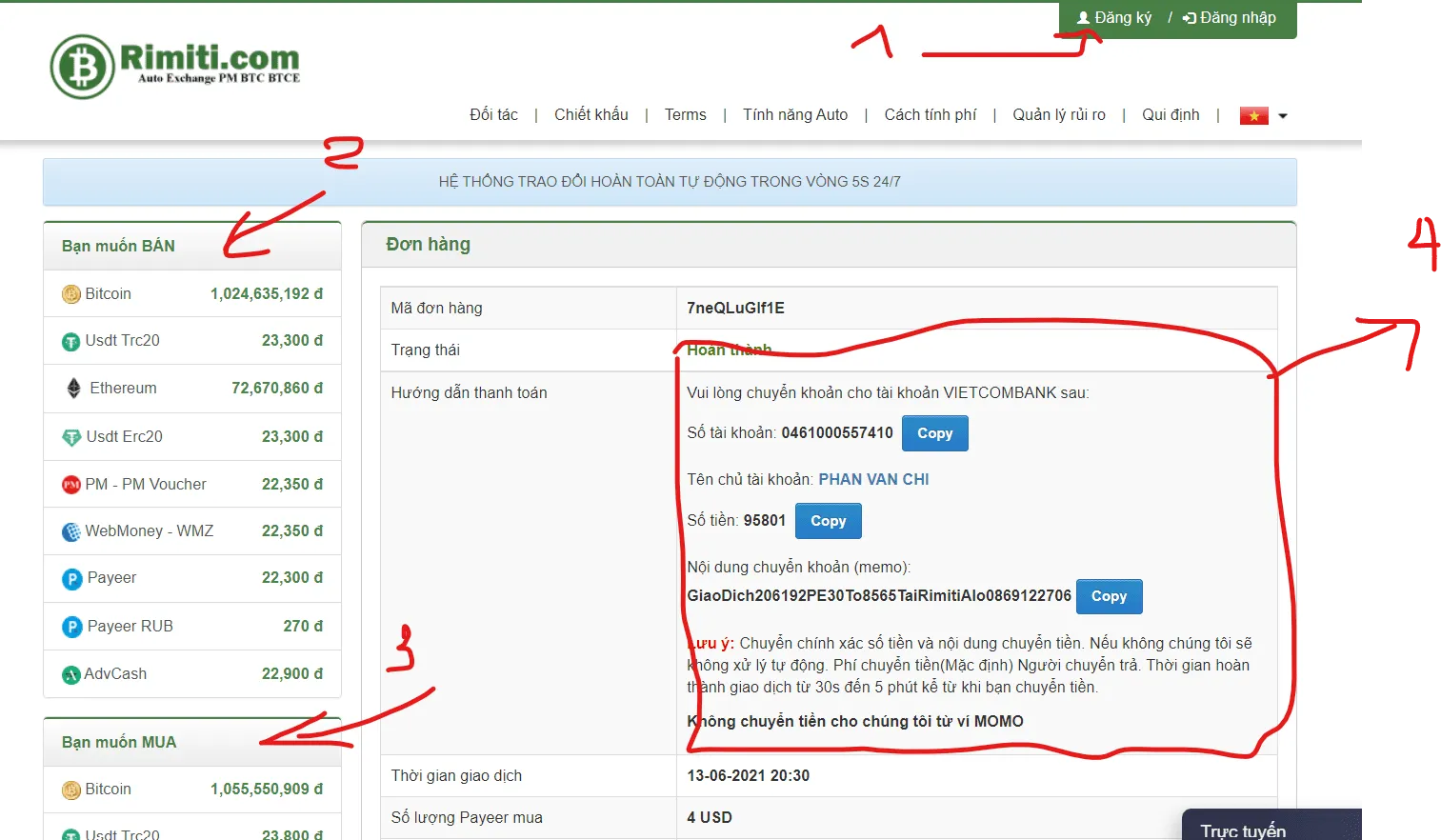Click Bitcoin sell price 1,024,635,192 đ
Screen dimensions: 1441x840
pyautogui.click(x=267, y=294)
